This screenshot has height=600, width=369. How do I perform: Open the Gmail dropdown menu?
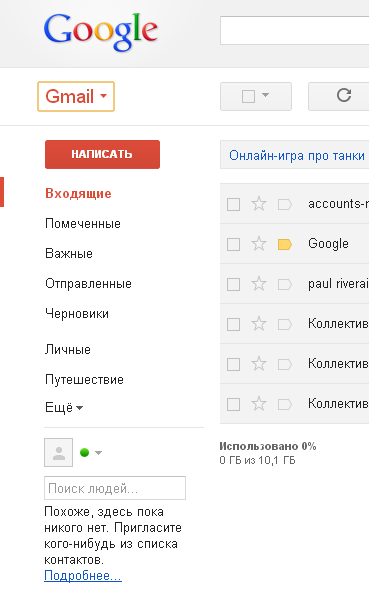pos(76,96)
